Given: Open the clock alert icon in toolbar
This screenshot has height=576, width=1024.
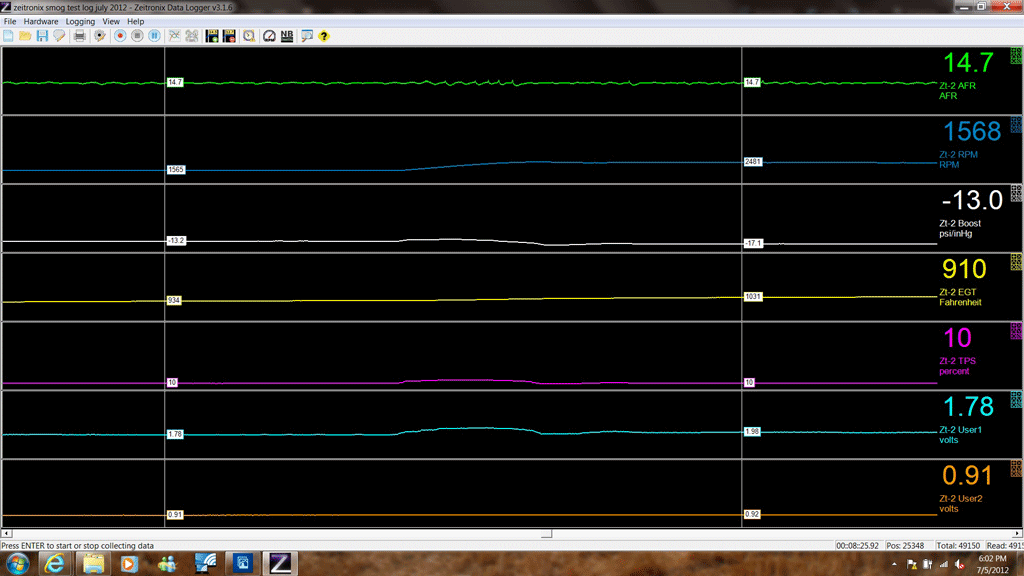Looking at the screenshot, I should pyautogui.click(x=249, y=36).
